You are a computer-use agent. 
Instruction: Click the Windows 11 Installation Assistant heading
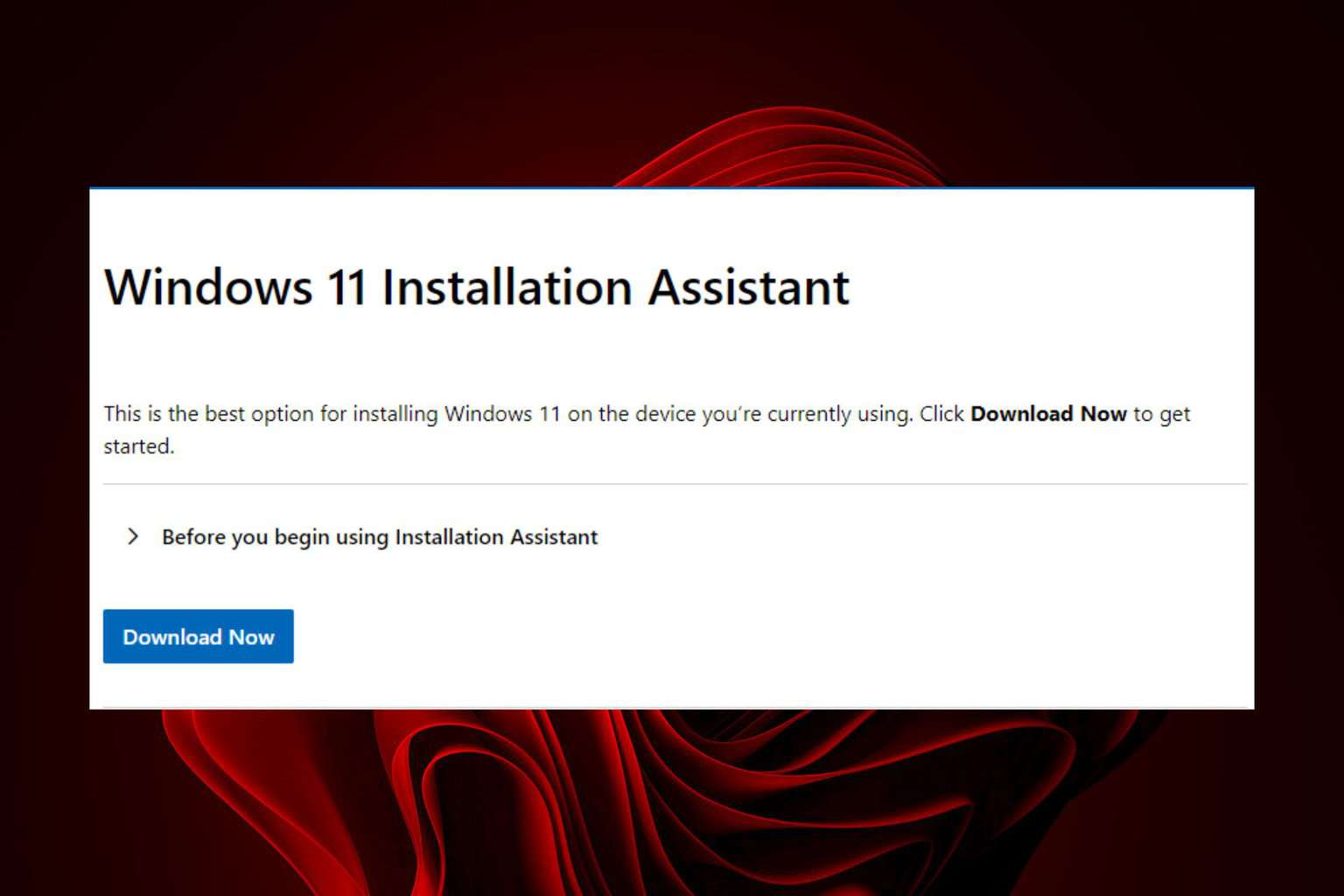coord(476,287)
